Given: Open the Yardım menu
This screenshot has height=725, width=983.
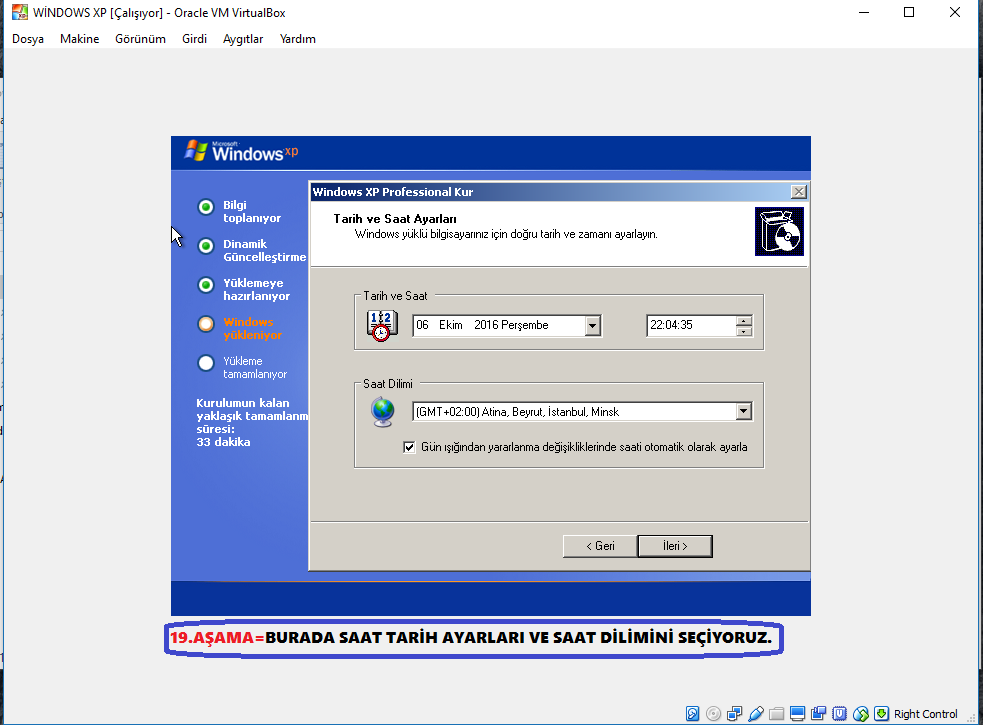Looking at the screenshot, I should tap(298, 39).
